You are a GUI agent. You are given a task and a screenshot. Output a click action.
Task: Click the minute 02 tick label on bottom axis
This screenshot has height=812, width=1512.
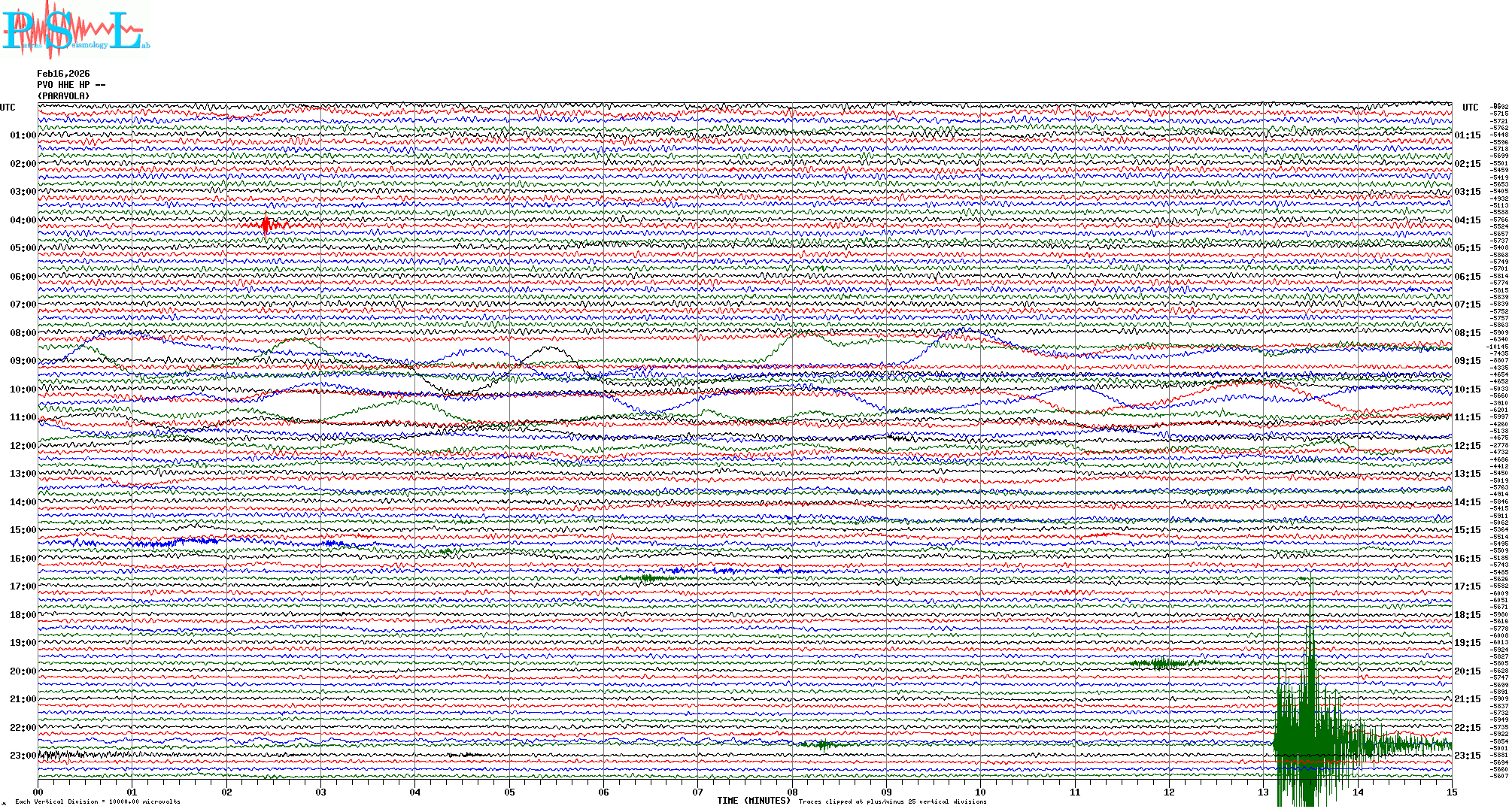[226, 792]
